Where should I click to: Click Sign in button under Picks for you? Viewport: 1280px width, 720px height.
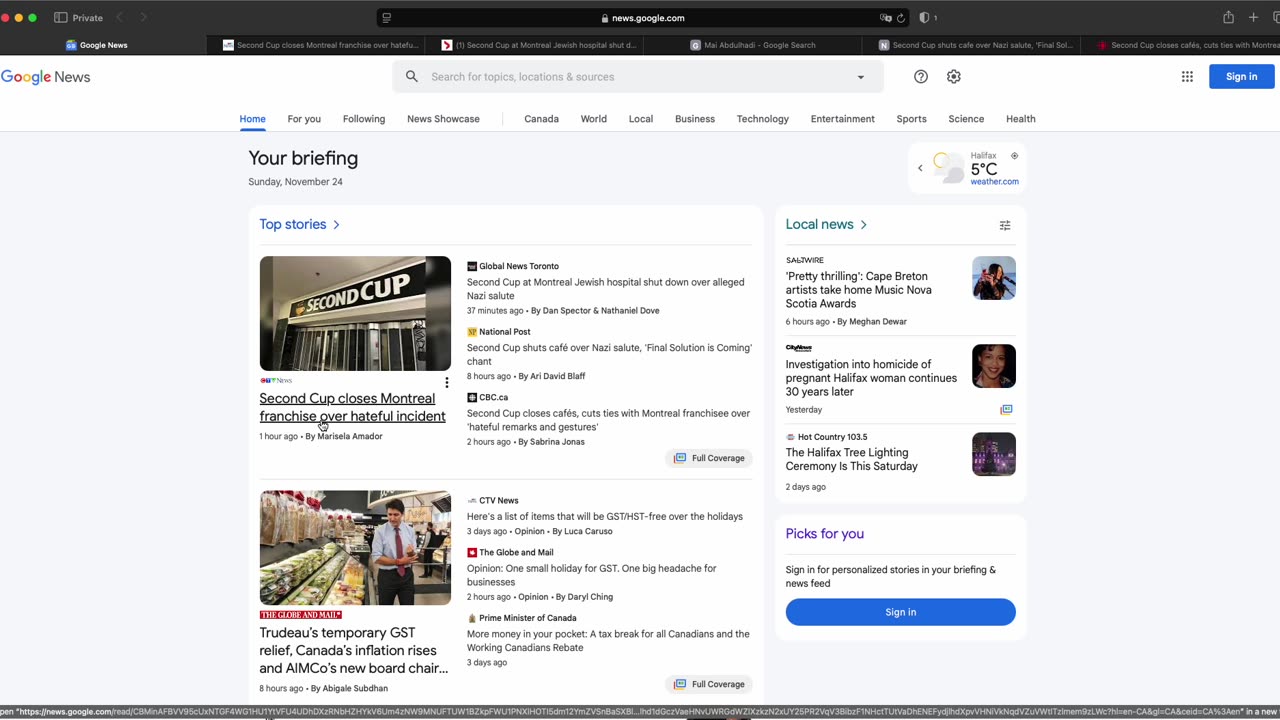(900, 612)
